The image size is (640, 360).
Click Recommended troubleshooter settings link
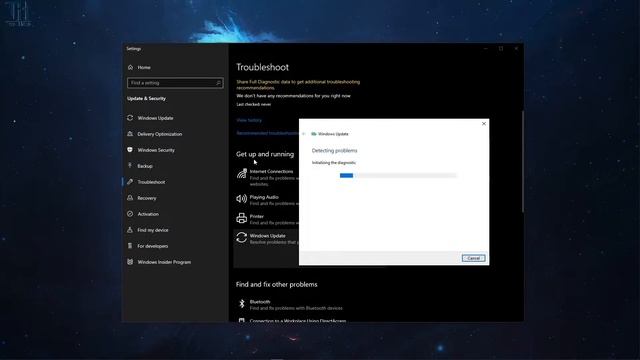click(267, 133)
